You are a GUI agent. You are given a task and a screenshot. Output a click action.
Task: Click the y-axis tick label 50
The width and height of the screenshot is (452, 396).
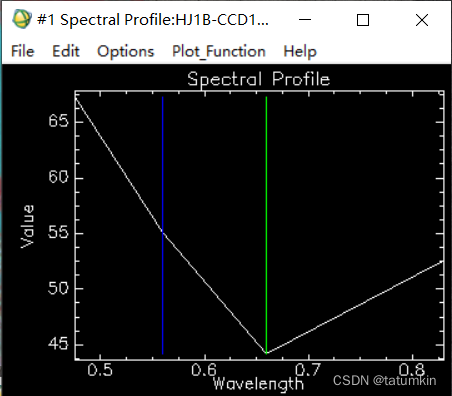tap(58, 288)
